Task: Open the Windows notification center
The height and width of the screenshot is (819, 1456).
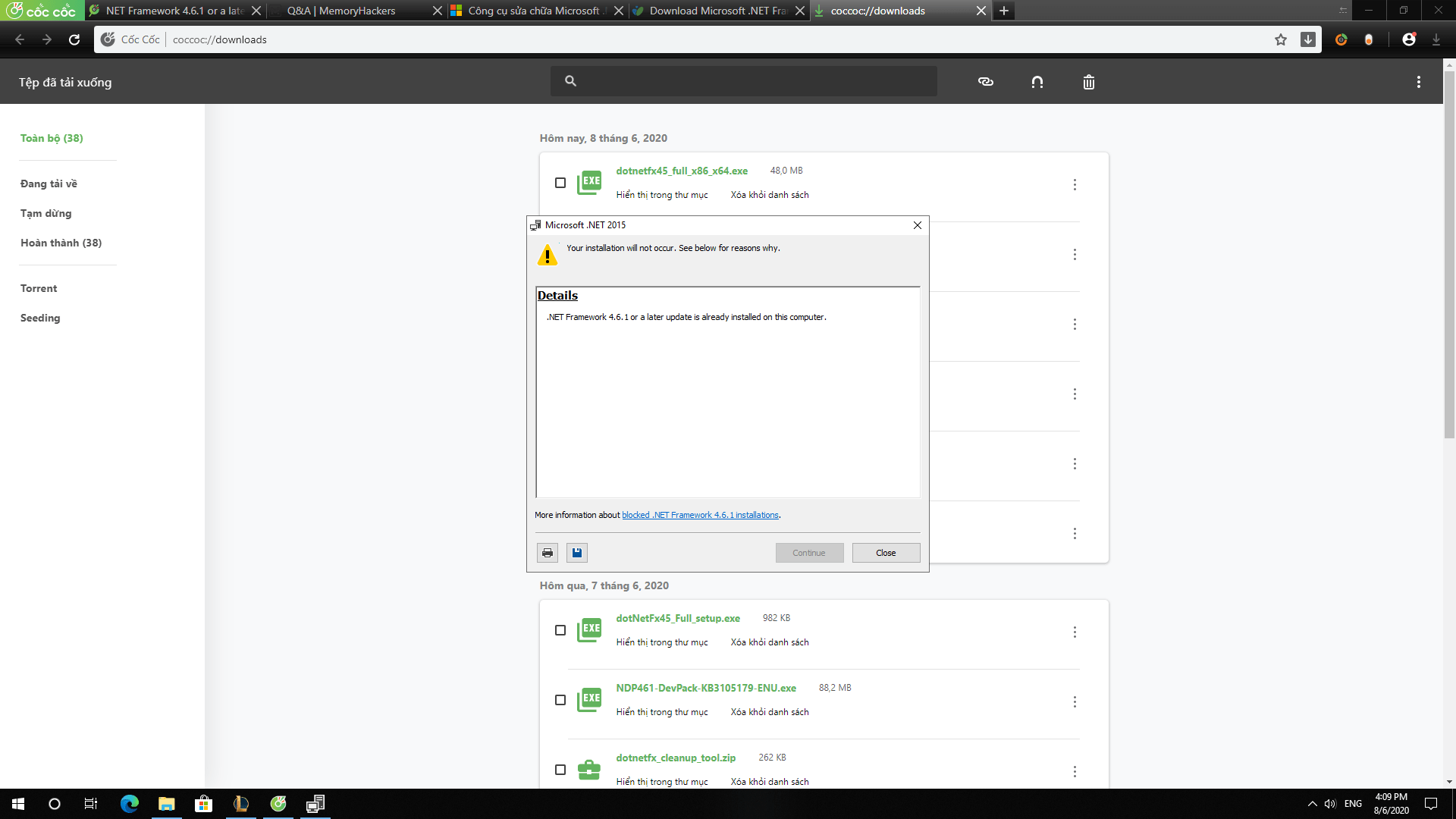Action: tap(1431, 804)
